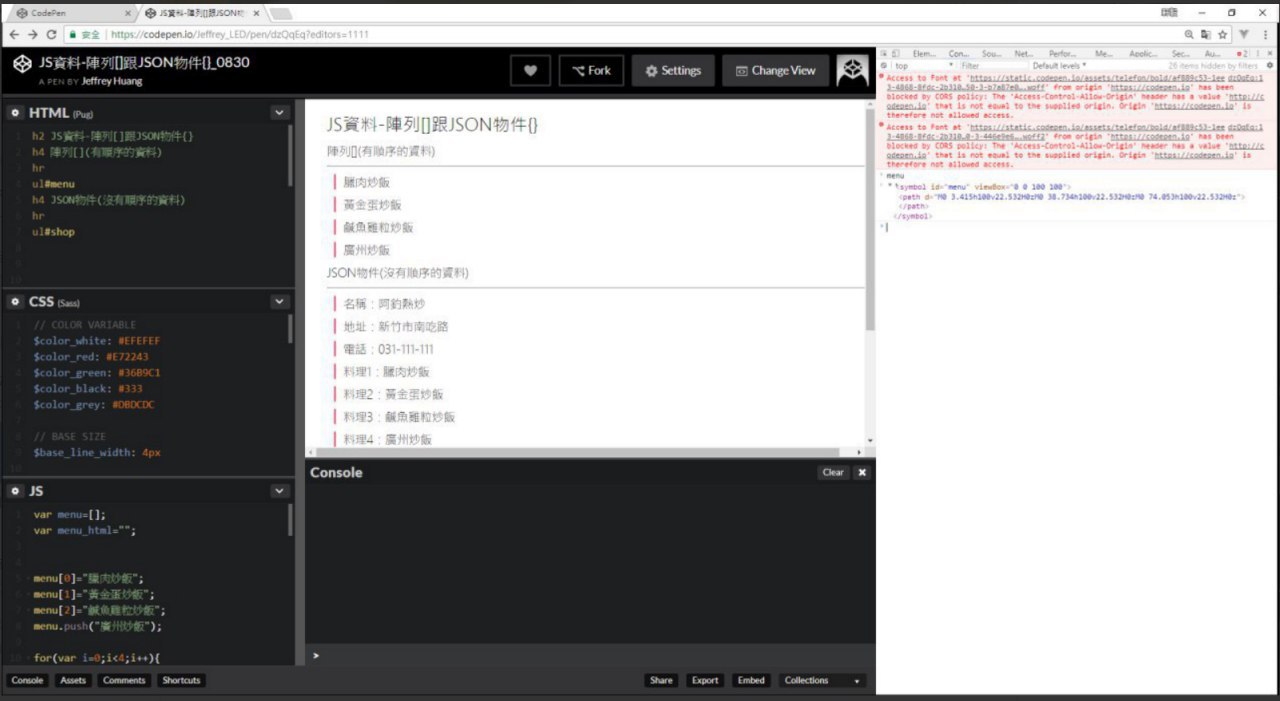The image size is (1280, 701).
Task: Open the Comments panel
Action: pos(124,680)
